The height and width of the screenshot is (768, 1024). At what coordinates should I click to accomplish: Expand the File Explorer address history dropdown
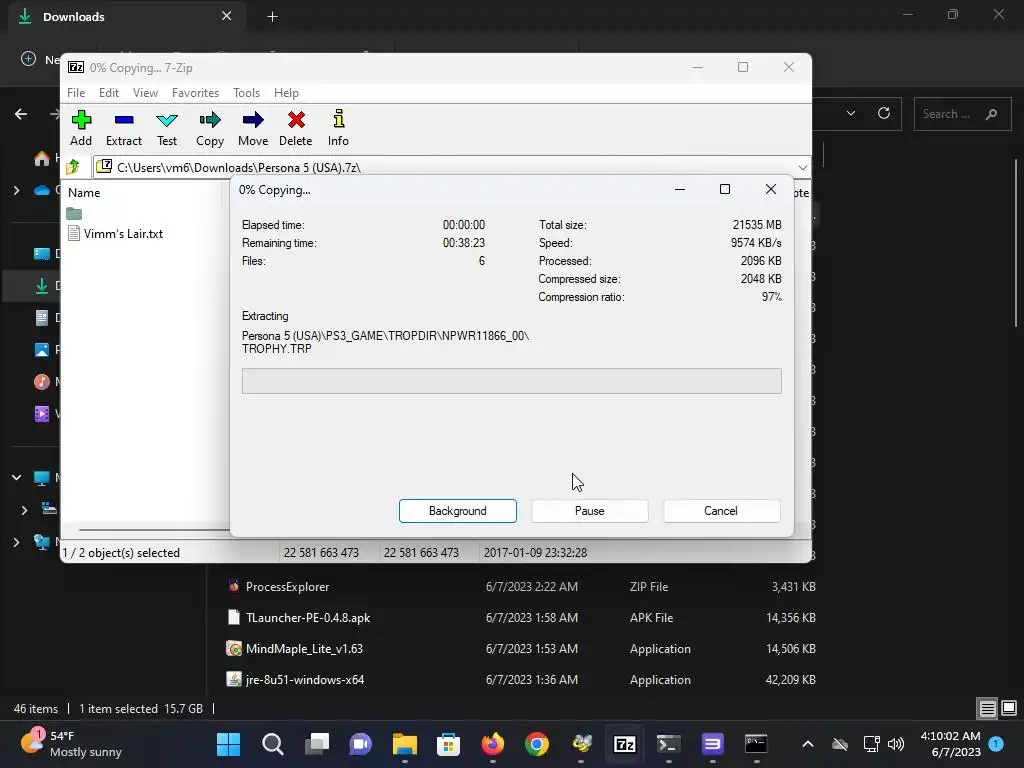pos(850,113)
